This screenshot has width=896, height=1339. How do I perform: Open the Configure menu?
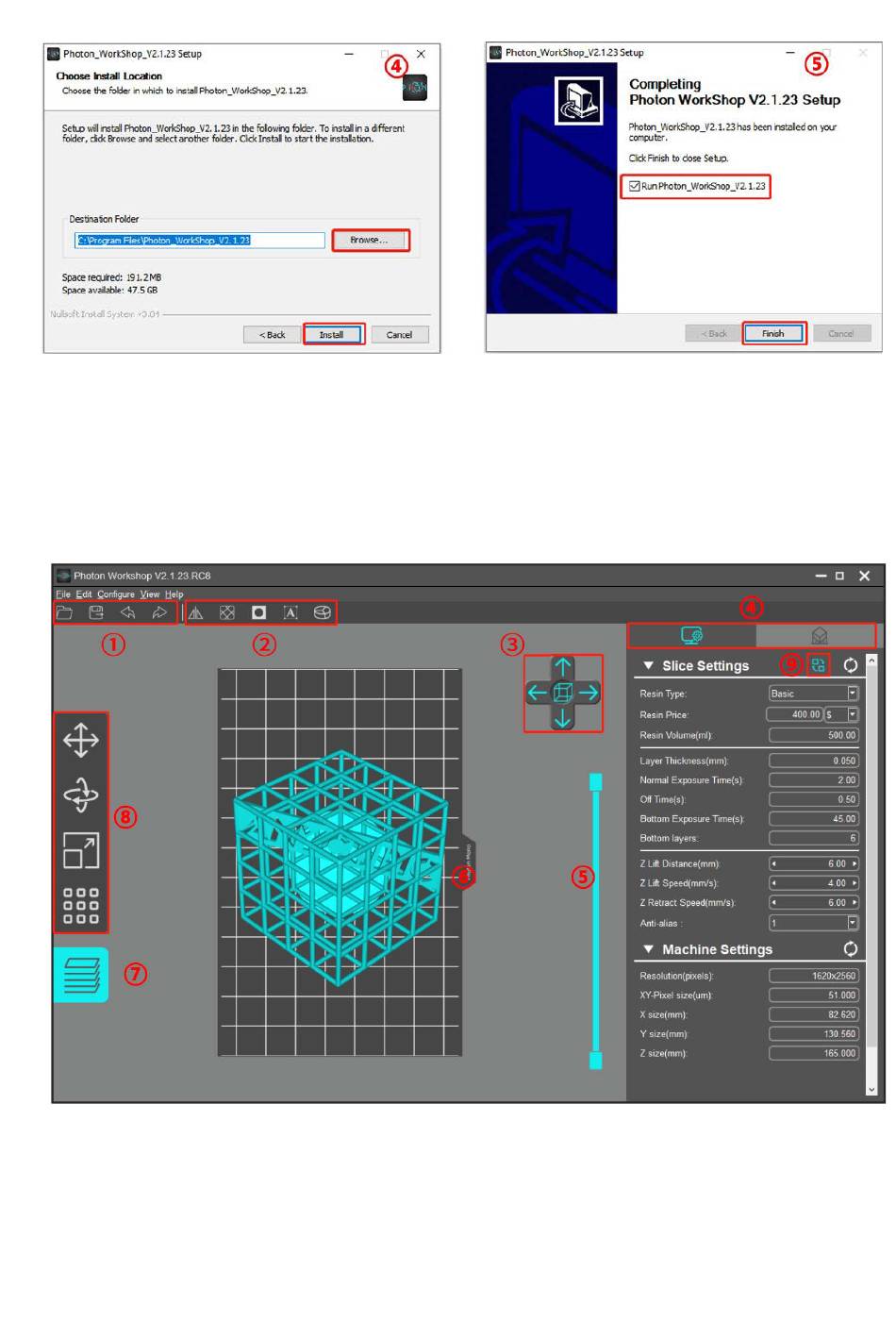tap(116, 594)
